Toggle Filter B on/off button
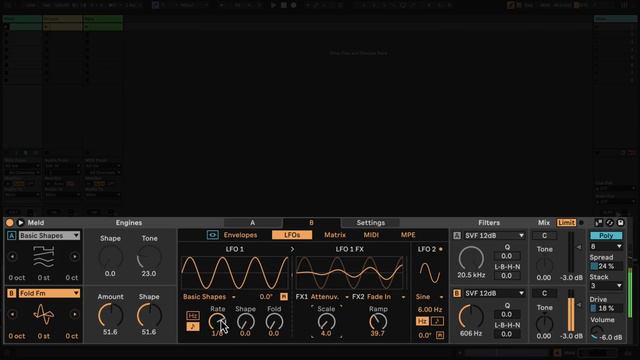640x360 pixels. 457,293
